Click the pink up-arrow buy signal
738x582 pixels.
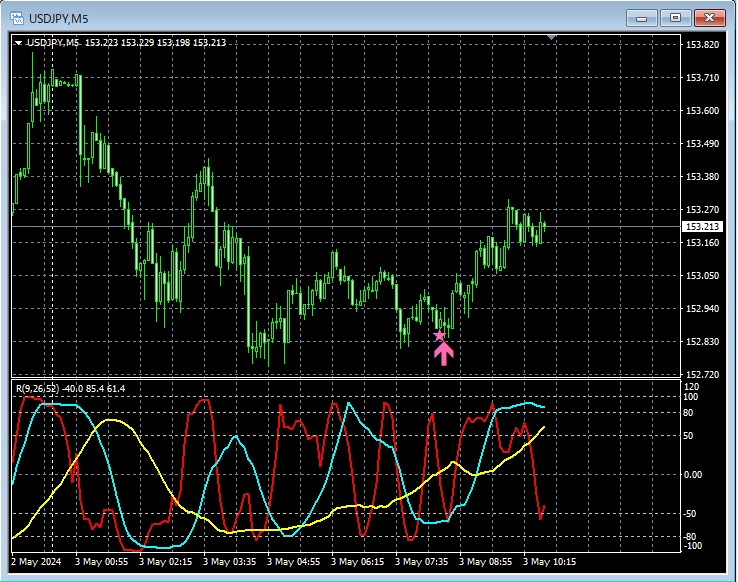coord(444,354)
